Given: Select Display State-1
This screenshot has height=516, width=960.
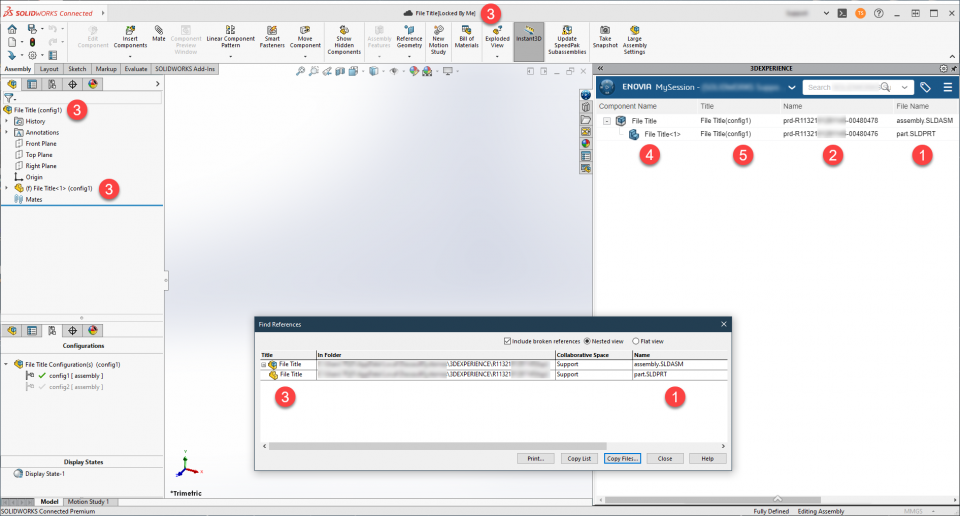Looking at the screenshot, I should coord(44,474).
